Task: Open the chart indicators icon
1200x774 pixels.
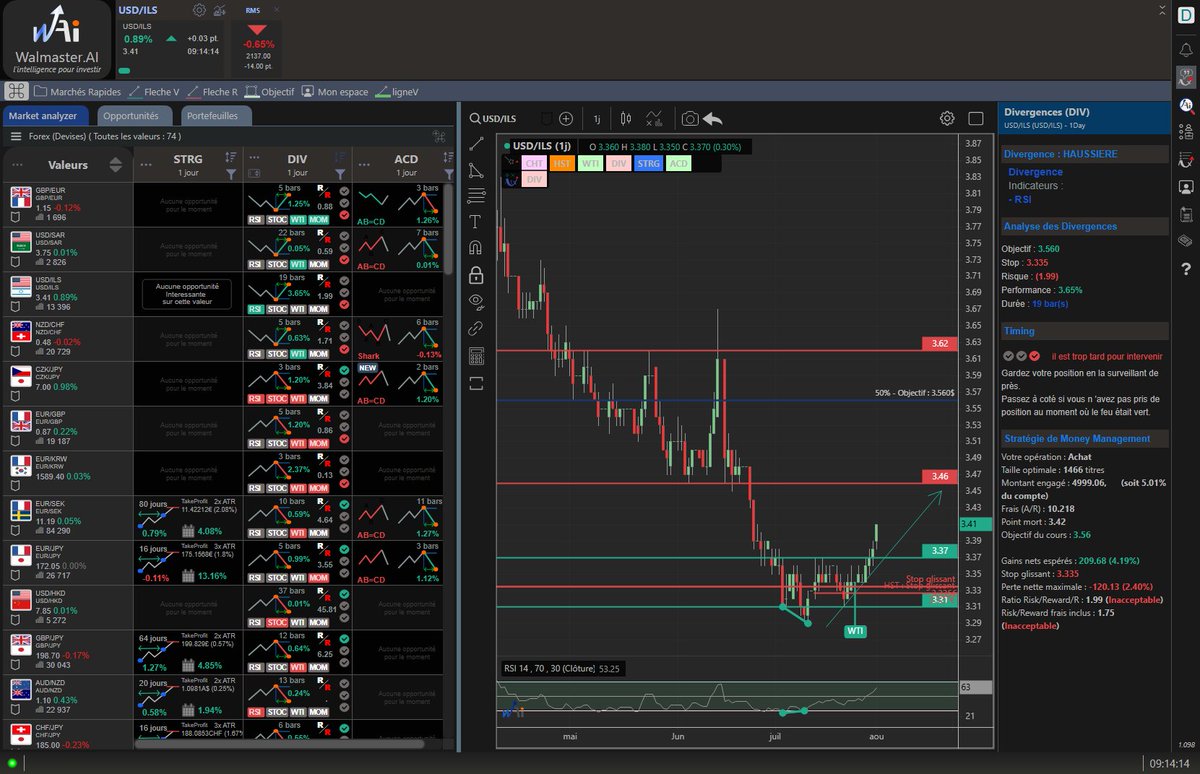Action: pyautogui.click(x=654, y=118)
